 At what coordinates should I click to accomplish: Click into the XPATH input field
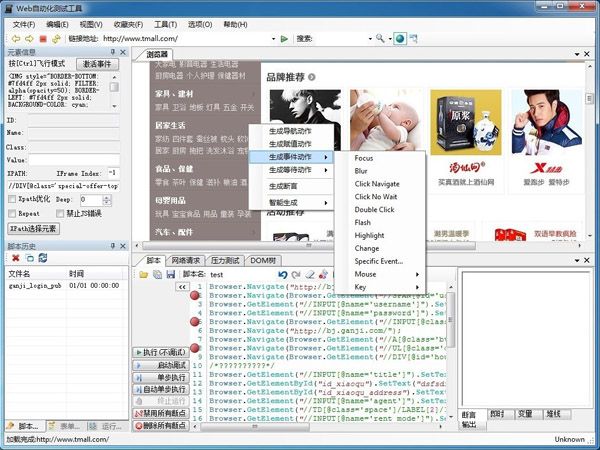click(63, 186)
